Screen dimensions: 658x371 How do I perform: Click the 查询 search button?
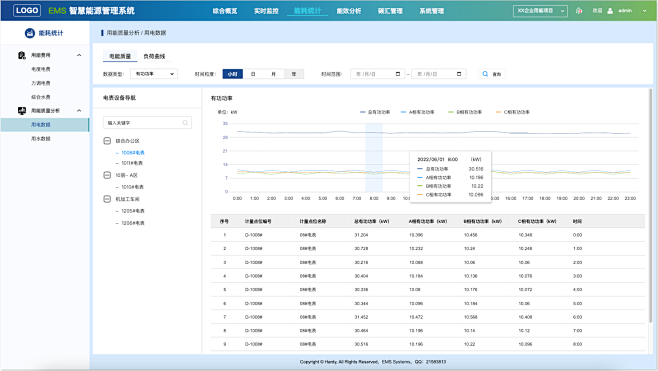492,74
